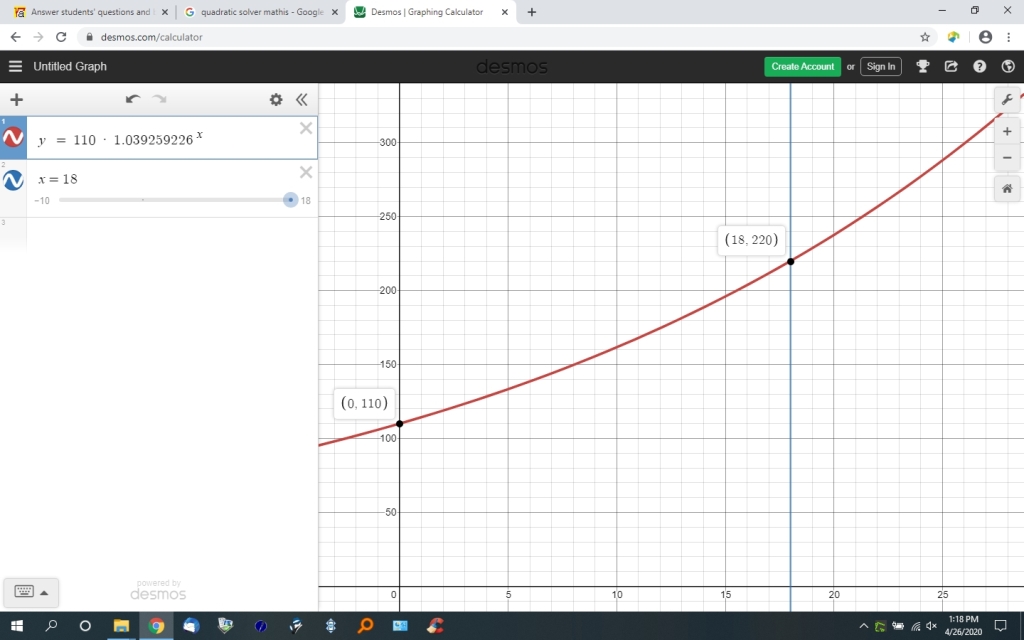Open expression list settings gear

tap(276, 99)
